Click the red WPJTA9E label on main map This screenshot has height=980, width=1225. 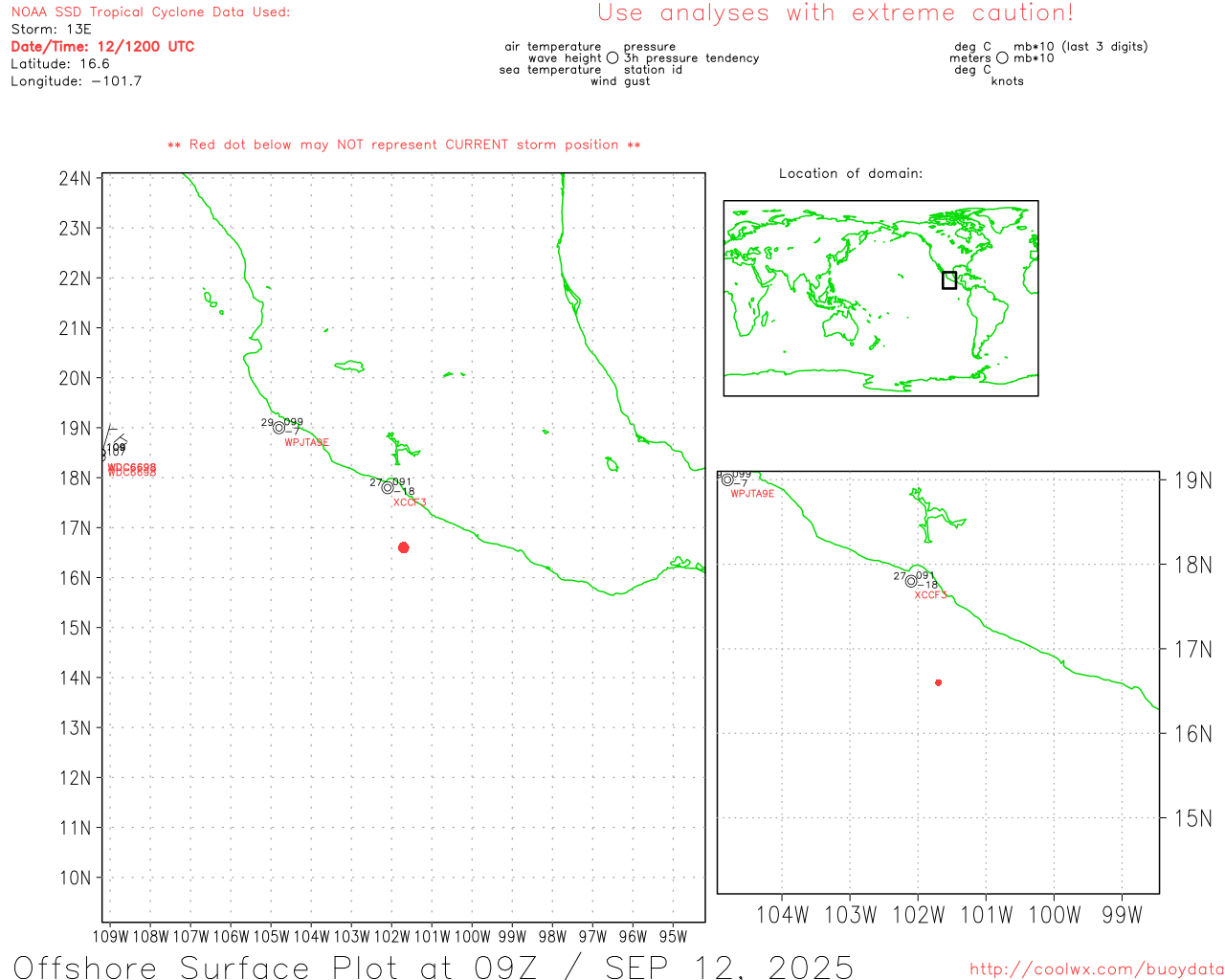coord(306,442)
